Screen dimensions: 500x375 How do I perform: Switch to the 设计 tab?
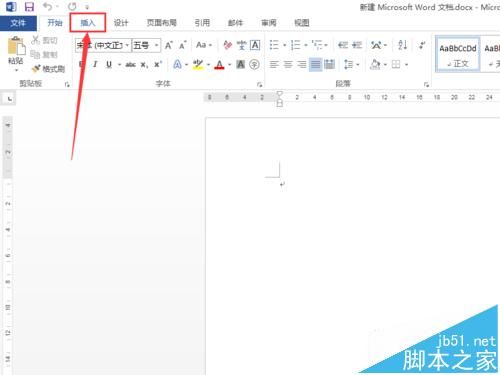pos(121,23)
